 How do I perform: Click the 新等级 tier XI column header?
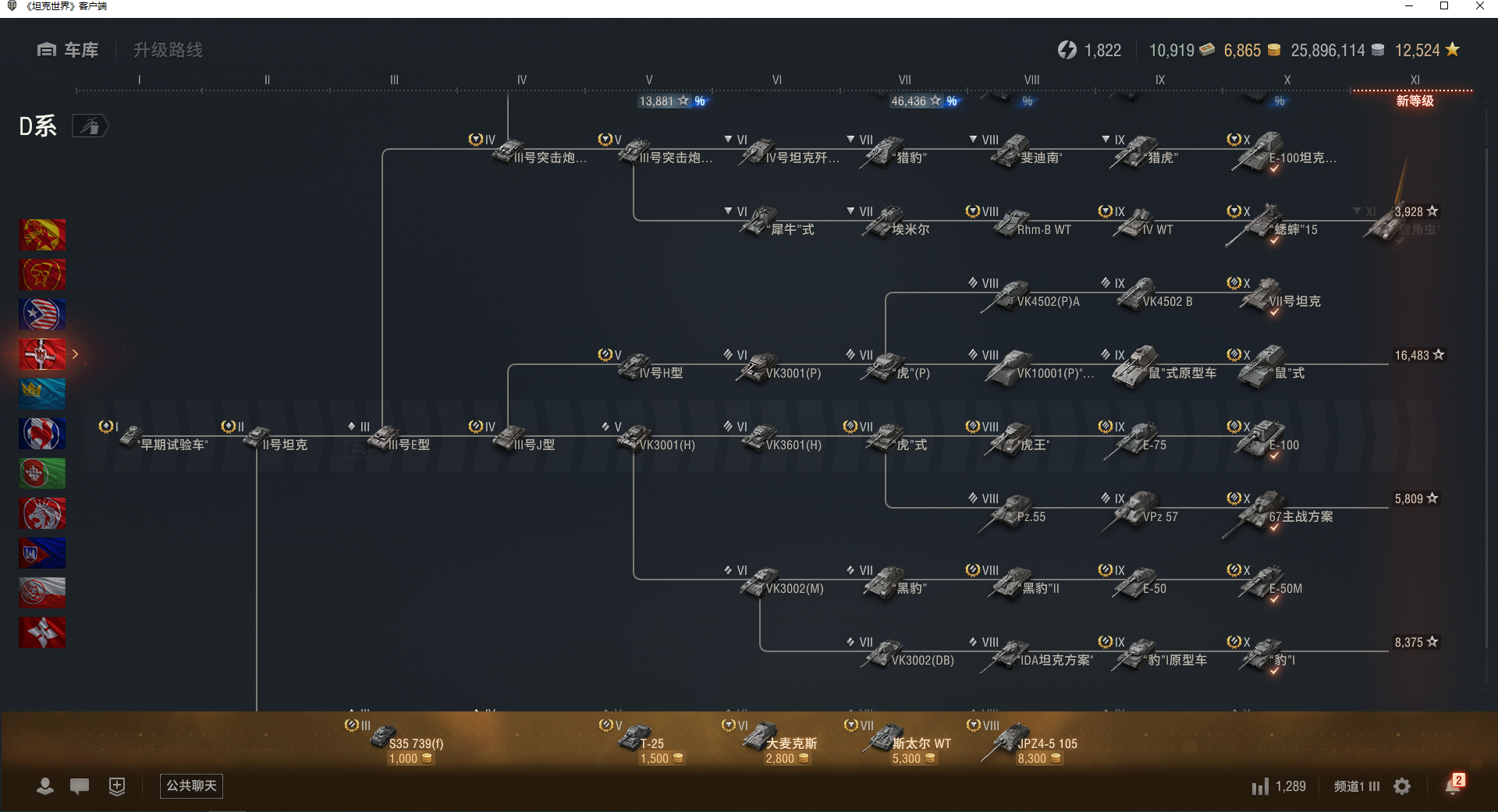coord(1415,101)
